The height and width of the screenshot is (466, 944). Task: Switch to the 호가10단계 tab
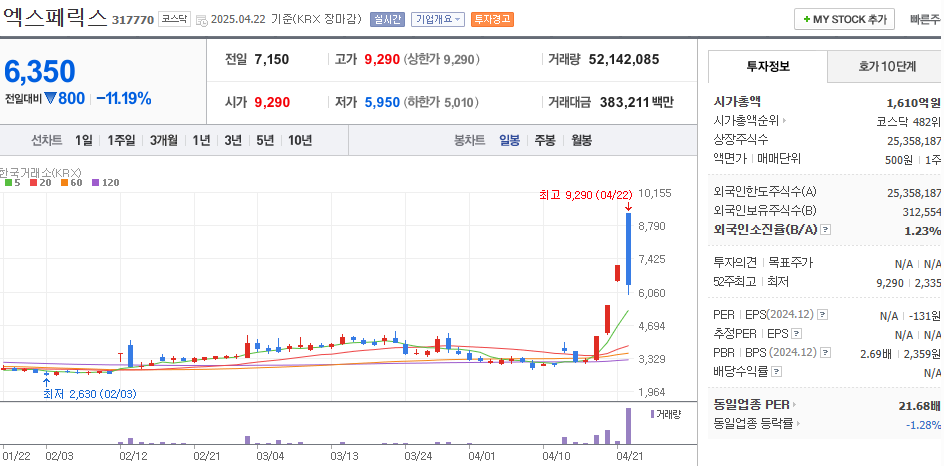(886, 66)
